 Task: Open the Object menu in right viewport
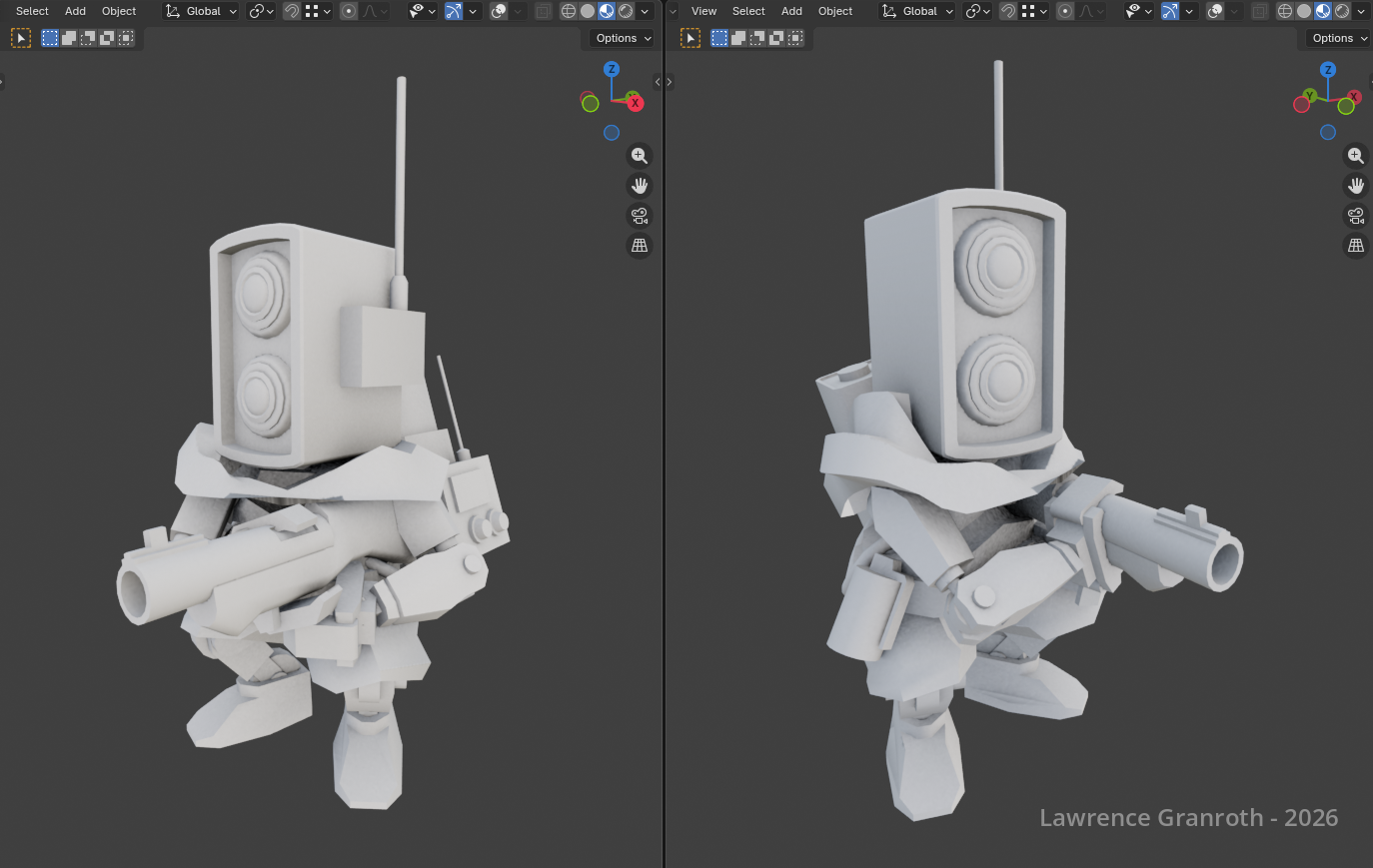click(x=835, y=11)
